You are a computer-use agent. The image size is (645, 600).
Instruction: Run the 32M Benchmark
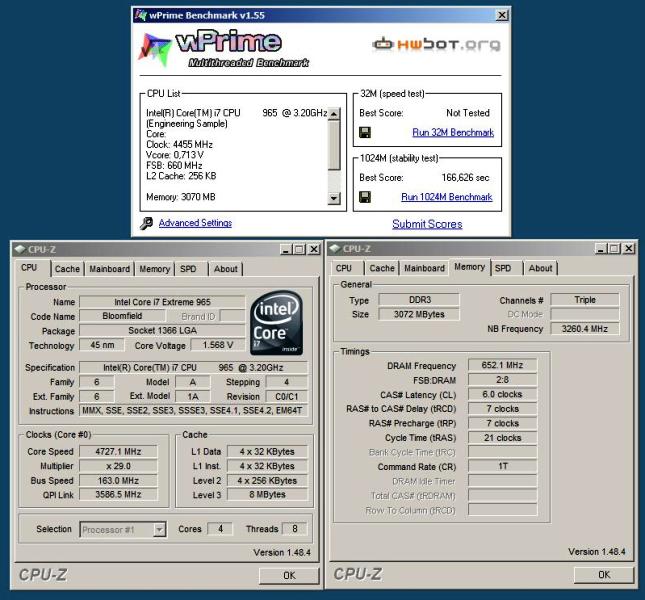[x=453, y=132]
